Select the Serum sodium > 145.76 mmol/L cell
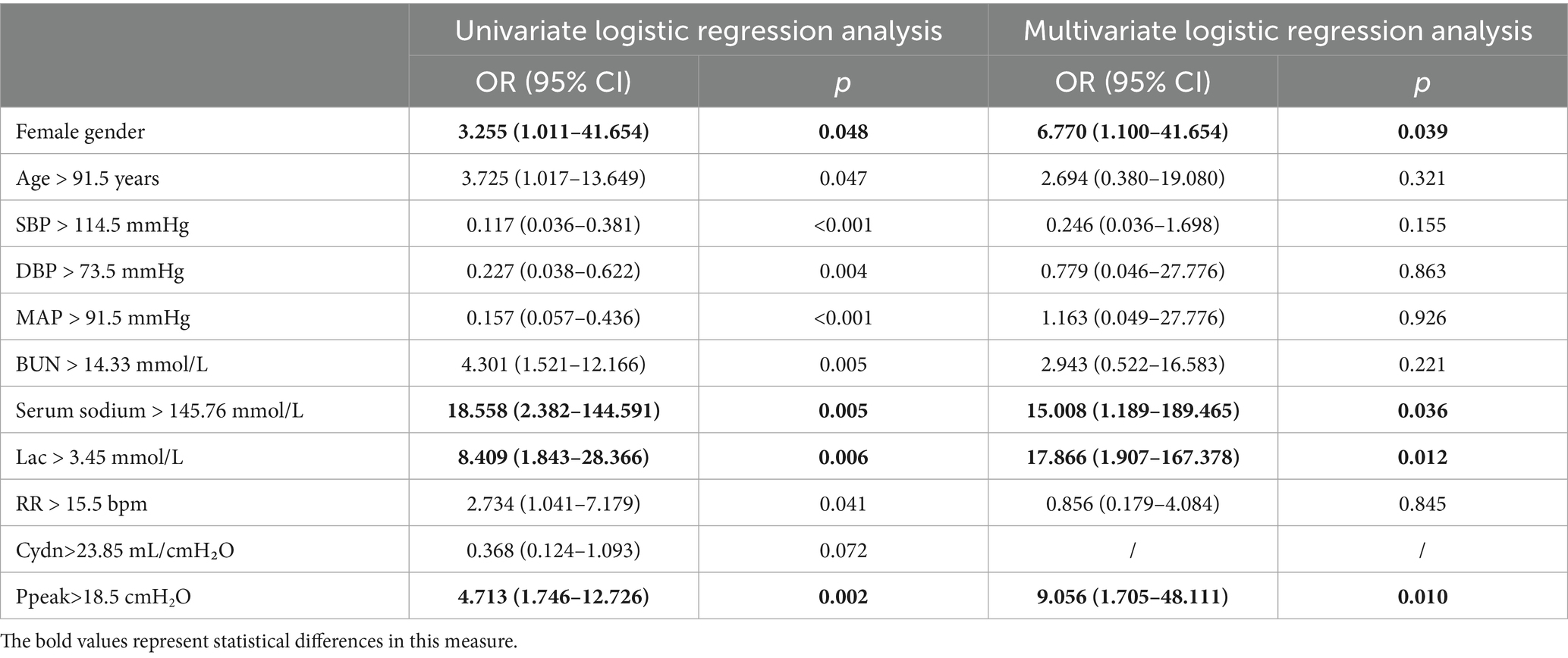The image size is (1568, 658). [x=160, y=411]
